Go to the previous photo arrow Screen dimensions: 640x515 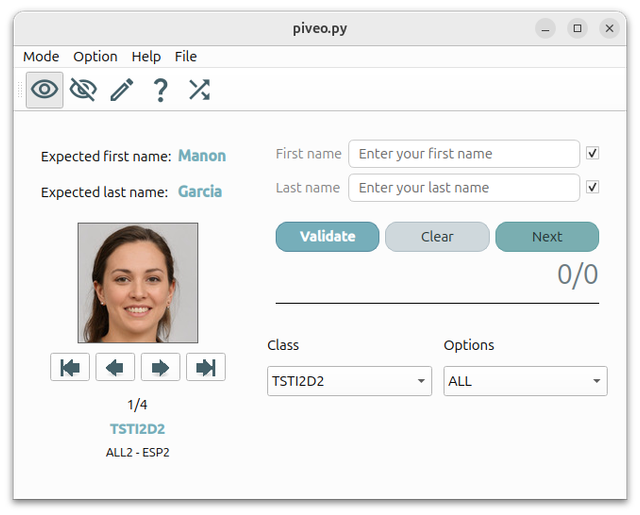(x=115, y=367)
